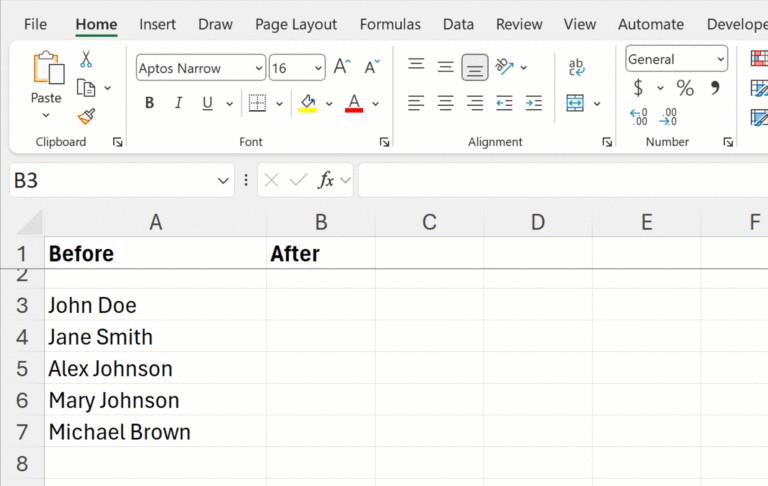Viewport: 768px width, 486px height.
Task: Toggle Underline formatting
Action: tap(207, 103)
